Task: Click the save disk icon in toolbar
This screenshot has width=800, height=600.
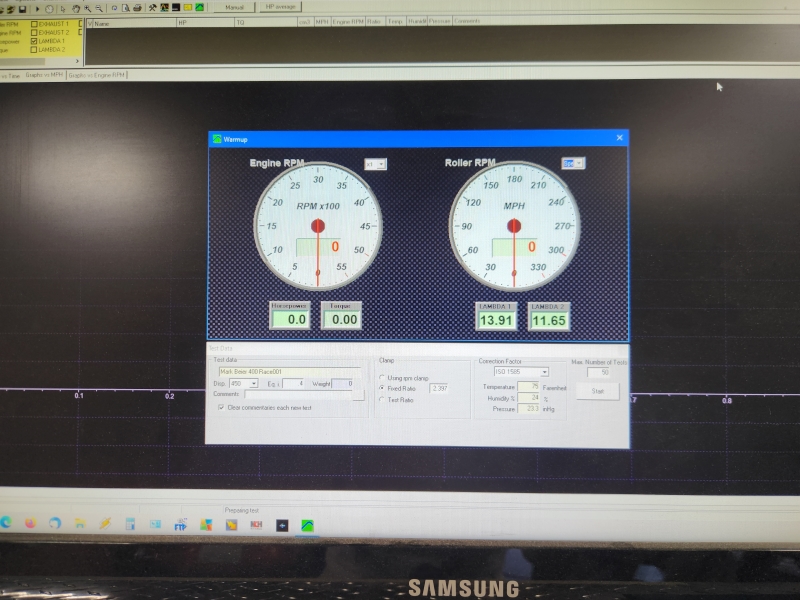Action: coord(20,8)
